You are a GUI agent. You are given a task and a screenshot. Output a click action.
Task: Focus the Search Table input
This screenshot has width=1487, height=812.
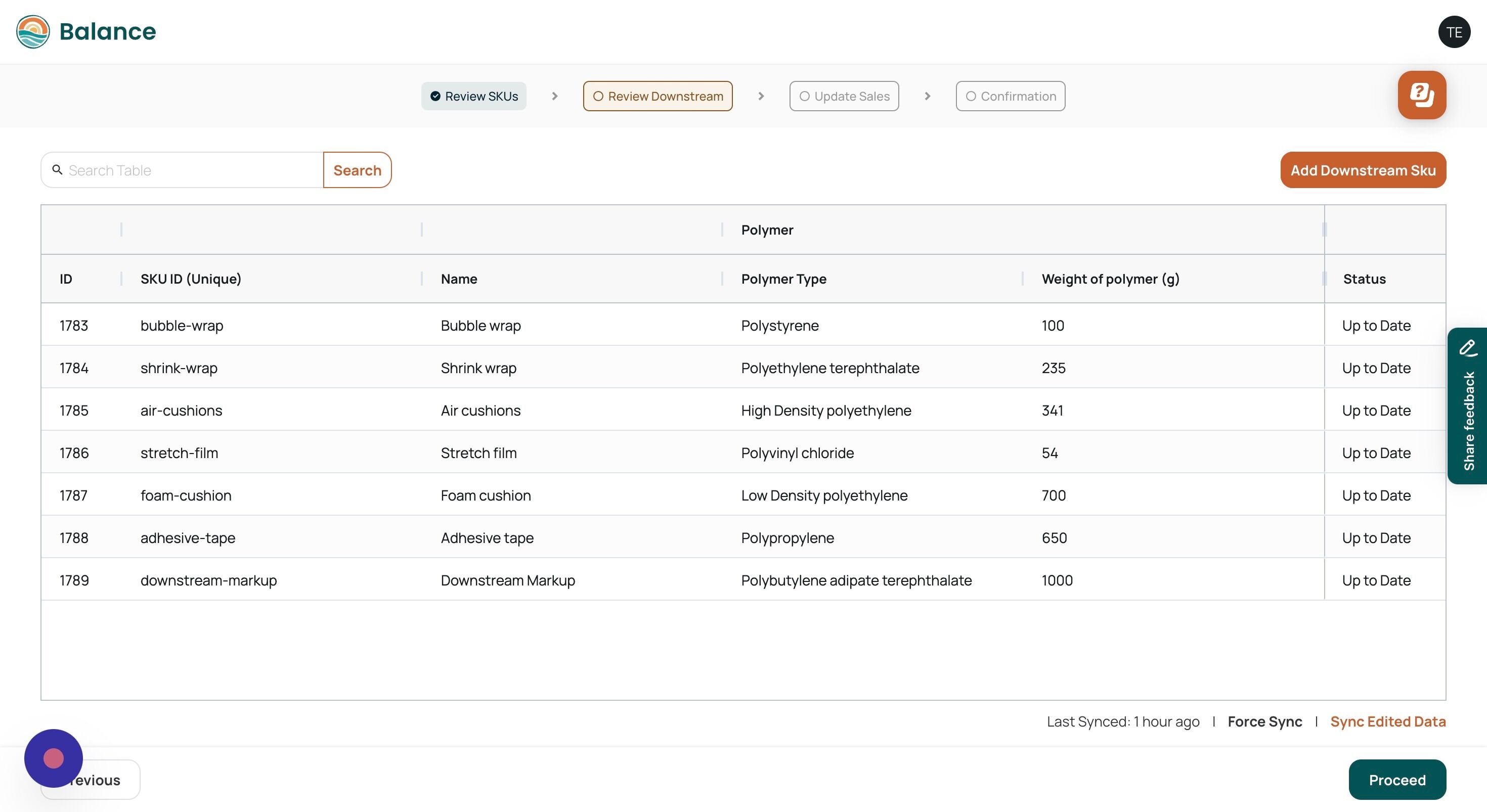(183, 170)
